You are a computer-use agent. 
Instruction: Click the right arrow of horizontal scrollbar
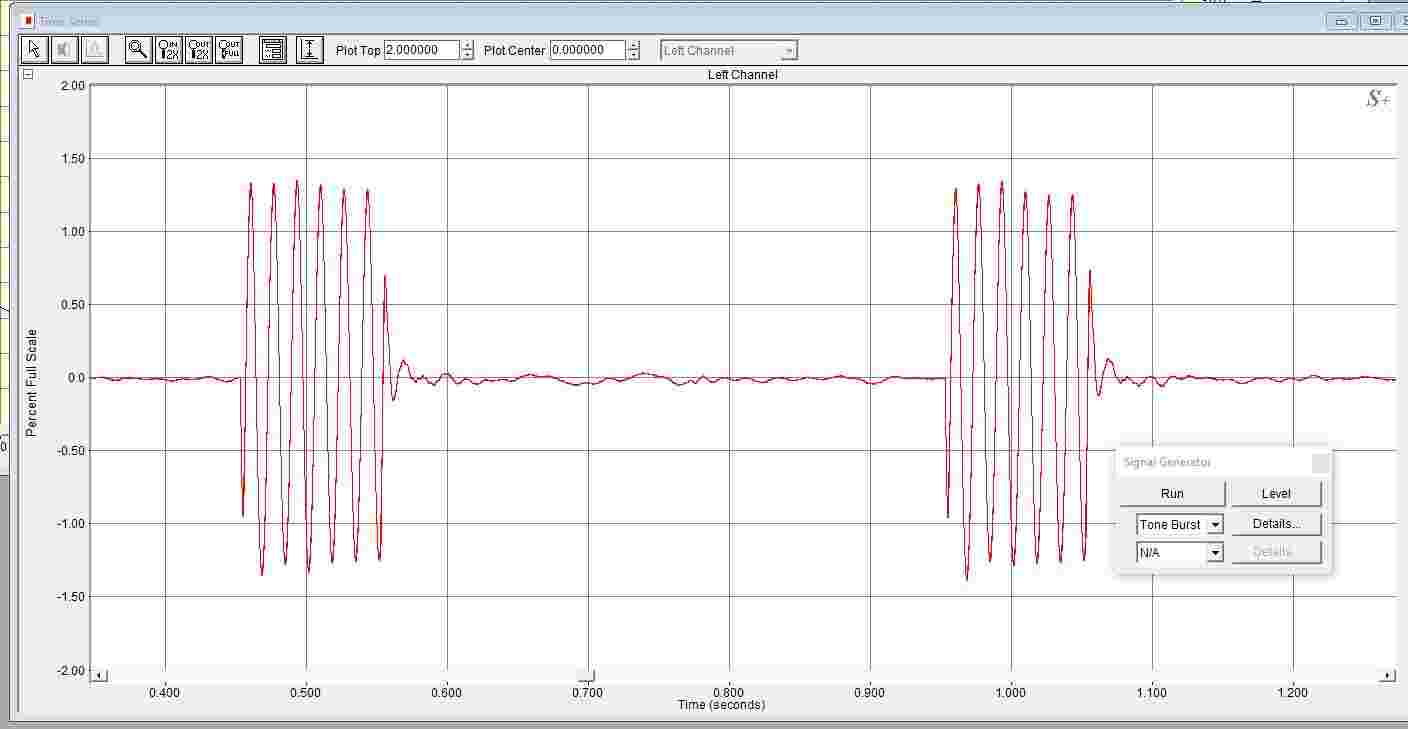pos(1387,676)
